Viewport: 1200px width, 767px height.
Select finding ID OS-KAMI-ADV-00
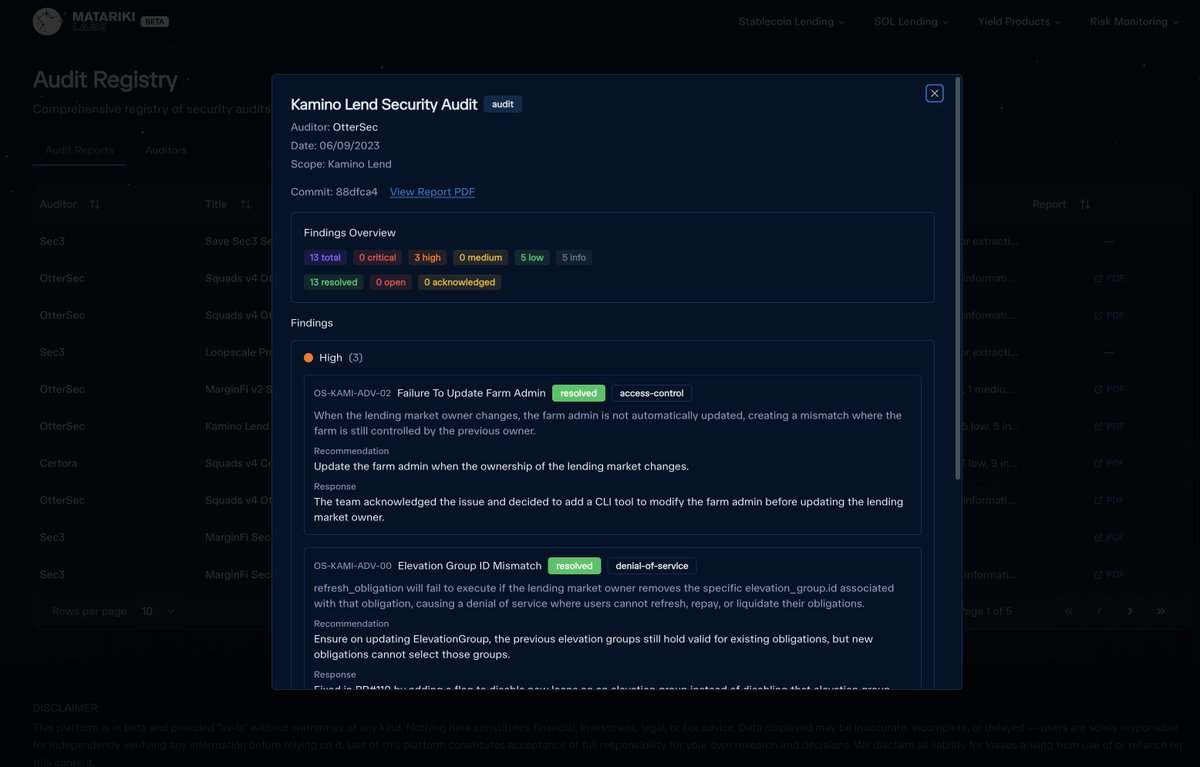pyautogui.click(x=352, y=566)
